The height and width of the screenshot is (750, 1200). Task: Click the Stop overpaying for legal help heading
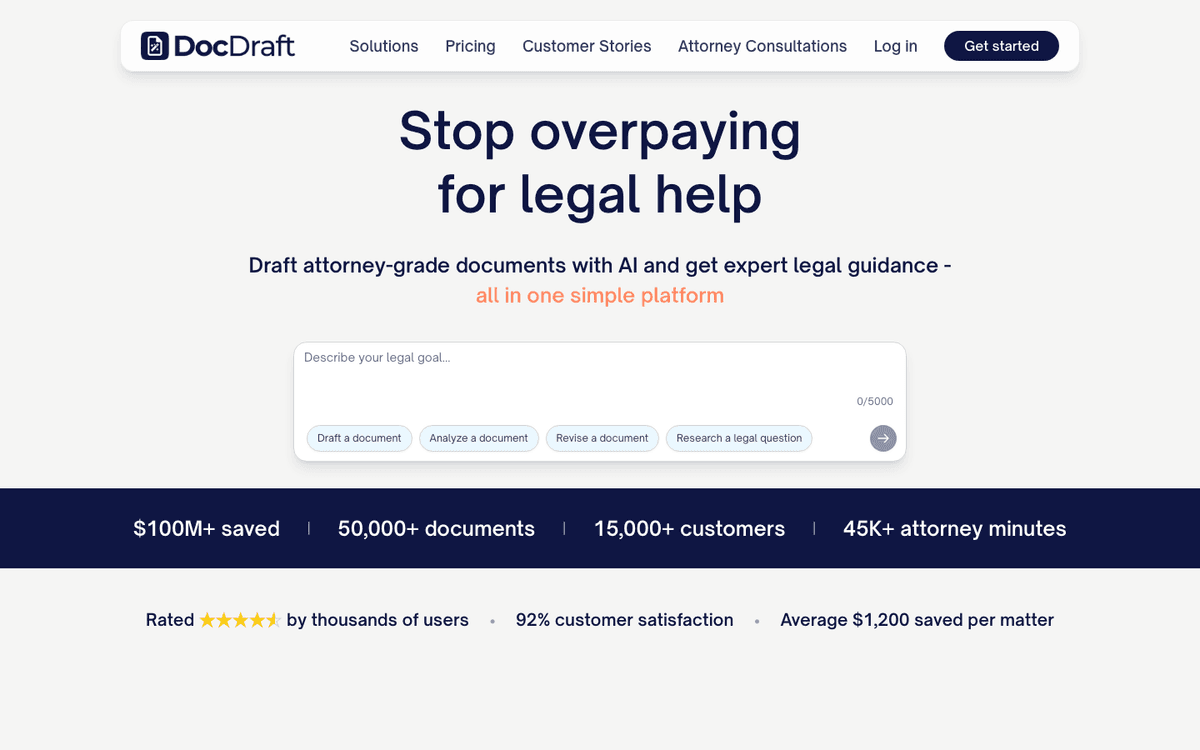pos(600,162)
